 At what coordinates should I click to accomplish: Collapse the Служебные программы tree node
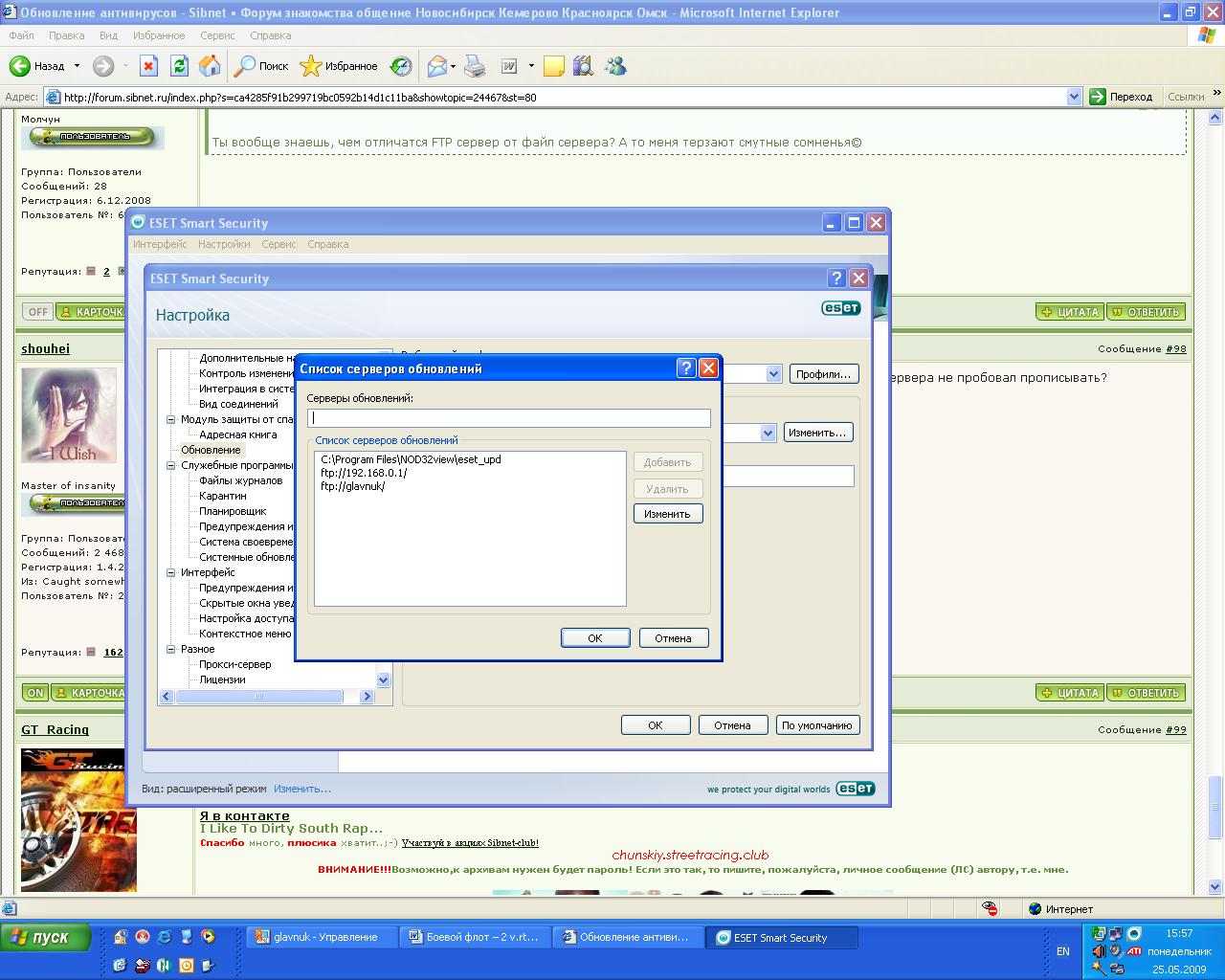pyautogui.click(x=170, y=465)
